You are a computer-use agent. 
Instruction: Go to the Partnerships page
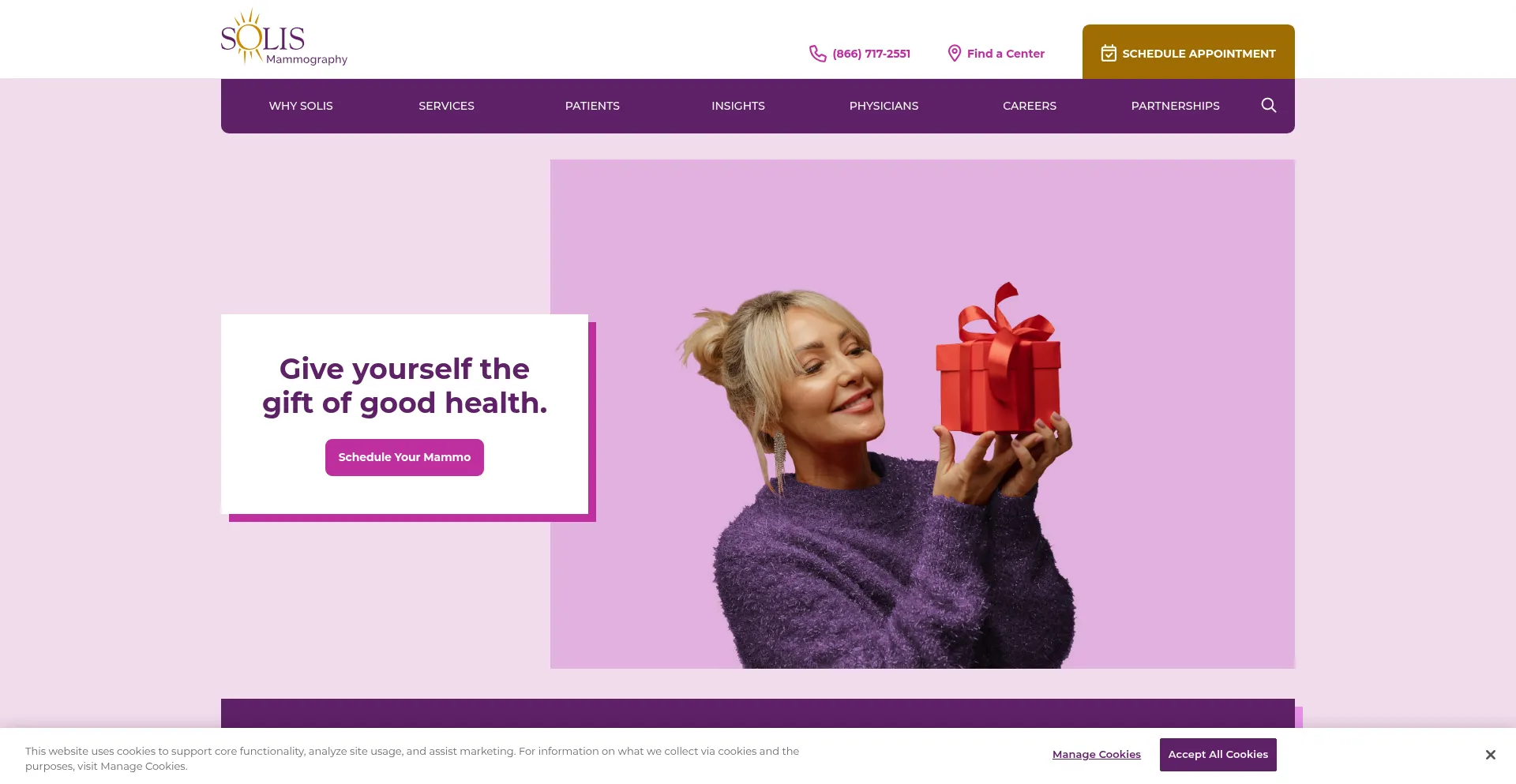(1175, 106)
